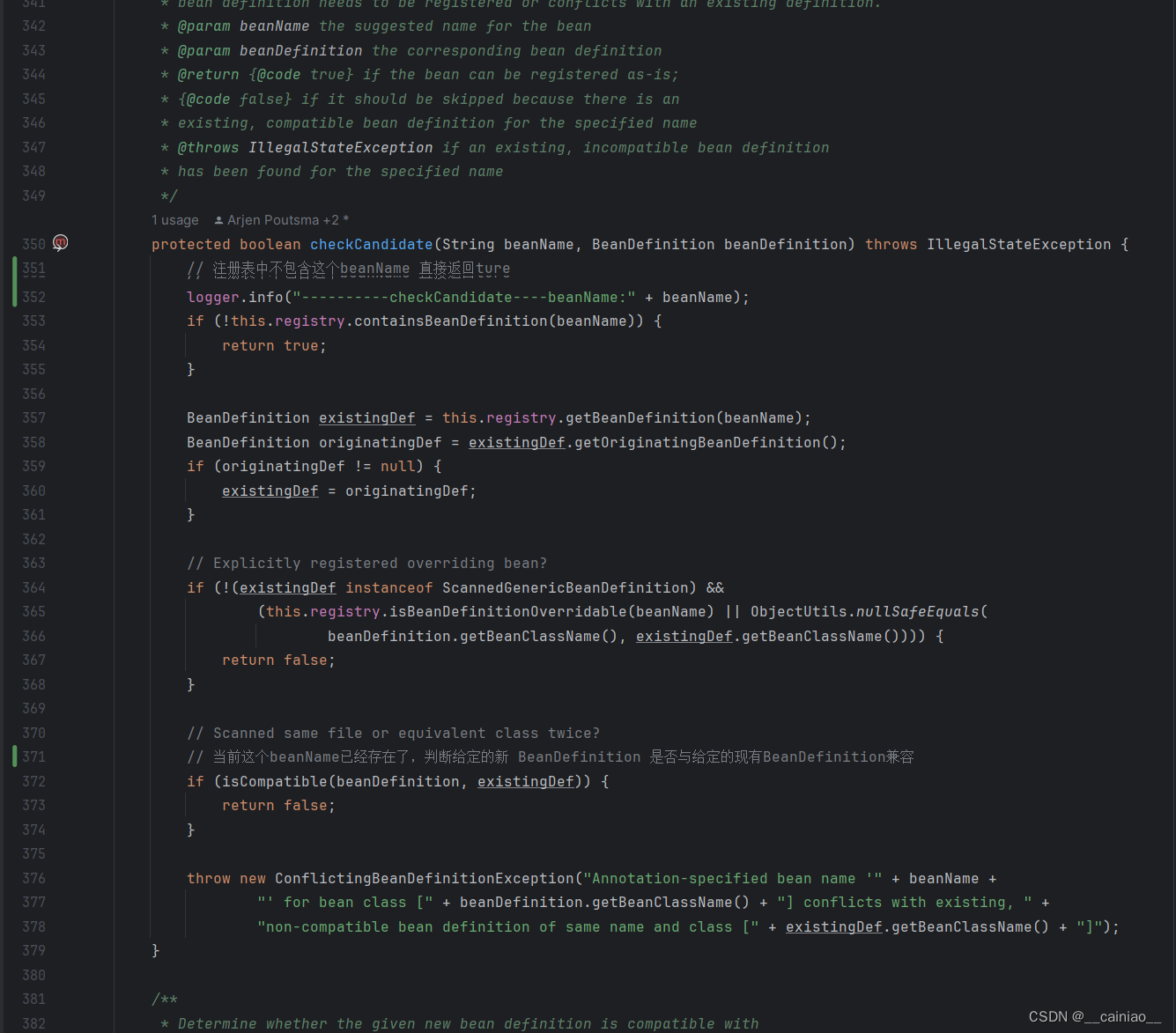Screen dimensions: 1176x1033
Task: Click the comment "Explicitly registered overriding bean?"
Action: pyautogui.click(x=366, y=564)
